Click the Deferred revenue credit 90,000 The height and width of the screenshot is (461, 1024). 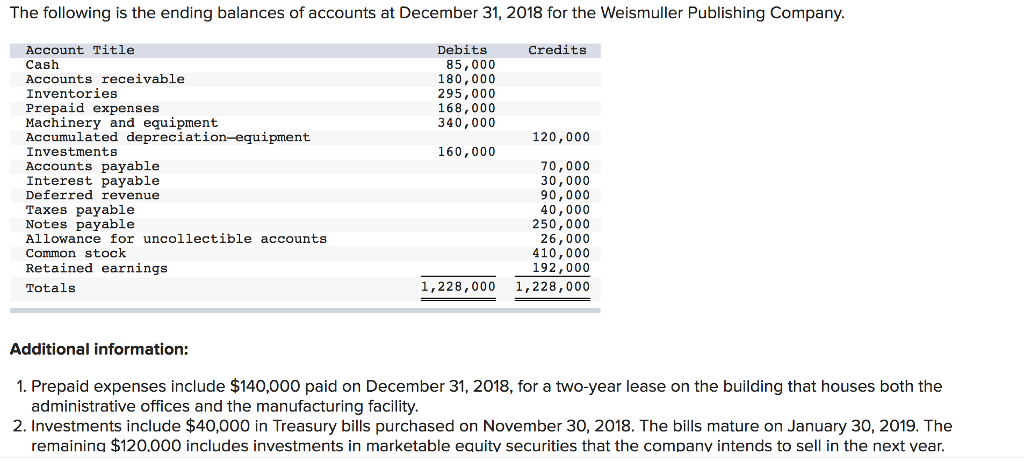click(564, 195)
